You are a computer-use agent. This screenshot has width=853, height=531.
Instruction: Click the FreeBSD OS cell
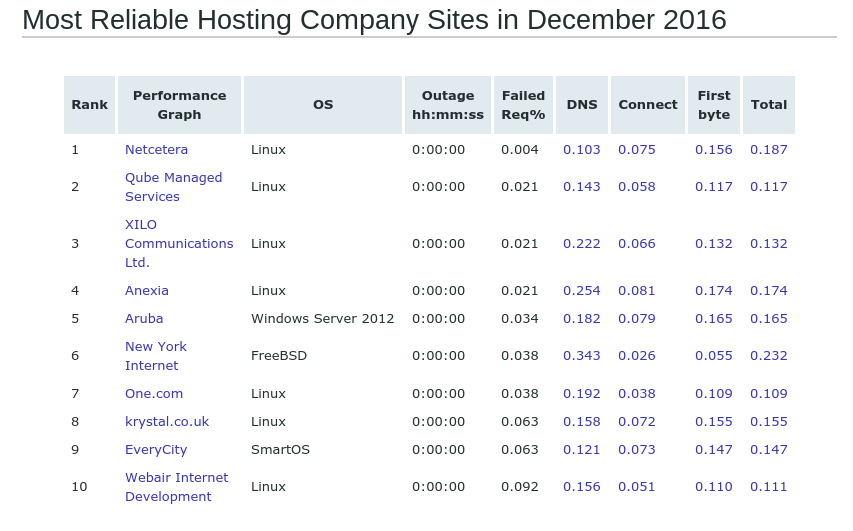pyautogui.click(x=279, y=356)
